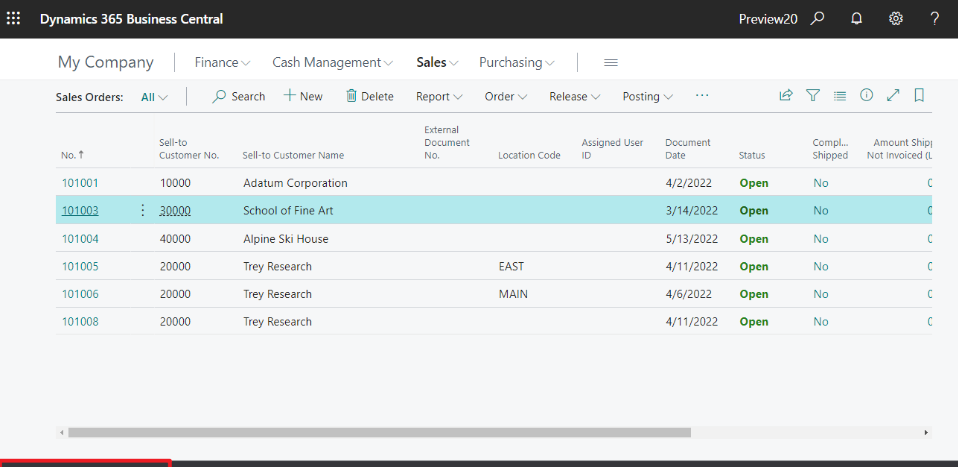This screenshot has height=467, width=958.
Task: Click the Assigned User ID column header
Action: [x=612, y=149]
